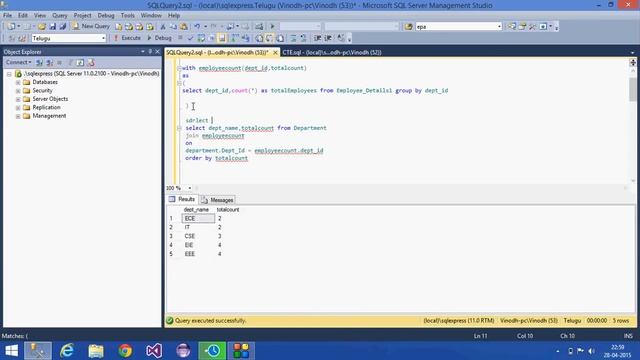Open the Connect dropdown in Object Explorer
Viewport: 640px width, 360px height.
[x=18, y=62]
